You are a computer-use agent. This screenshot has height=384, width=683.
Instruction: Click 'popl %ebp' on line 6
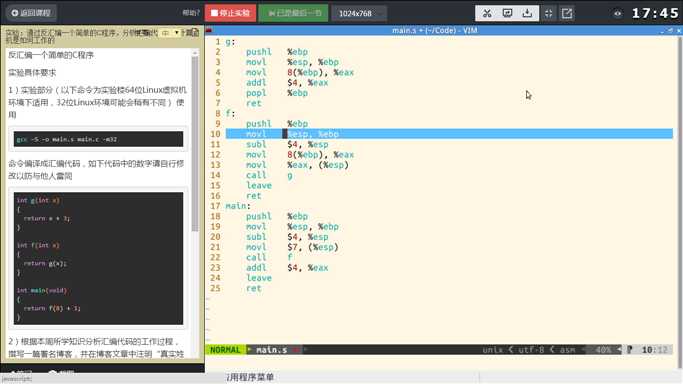[277, 93]
